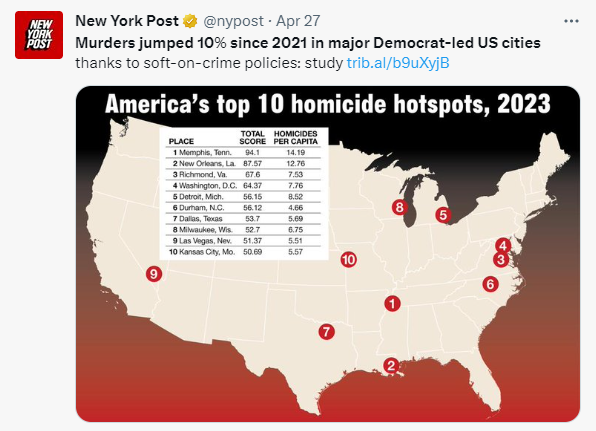This screenshot has height=431, width=596.
Task: Click map marker 2 near New Orleans
Action: (391, 366)
